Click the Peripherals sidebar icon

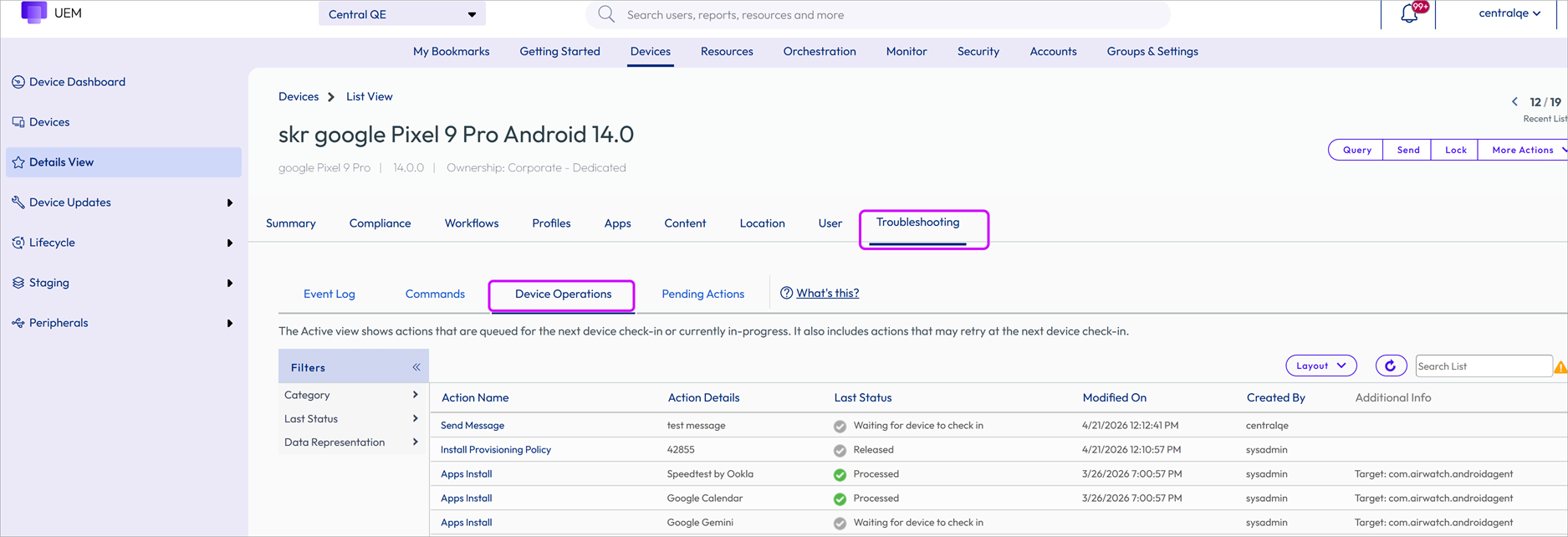point(18,323)
